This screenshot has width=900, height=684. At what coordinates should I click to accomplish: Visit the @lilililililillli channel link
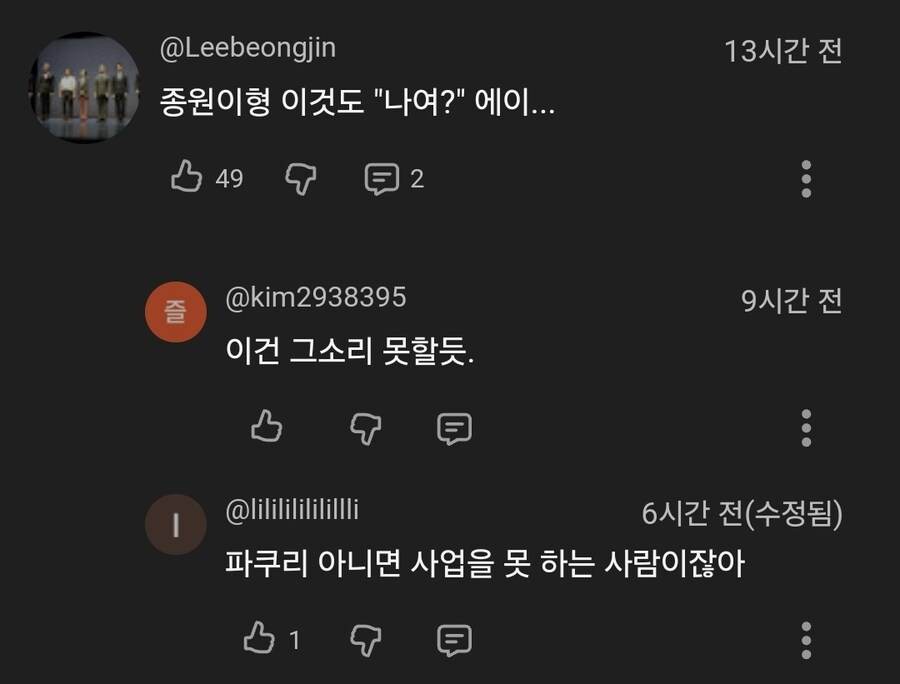tap(292, 511)
